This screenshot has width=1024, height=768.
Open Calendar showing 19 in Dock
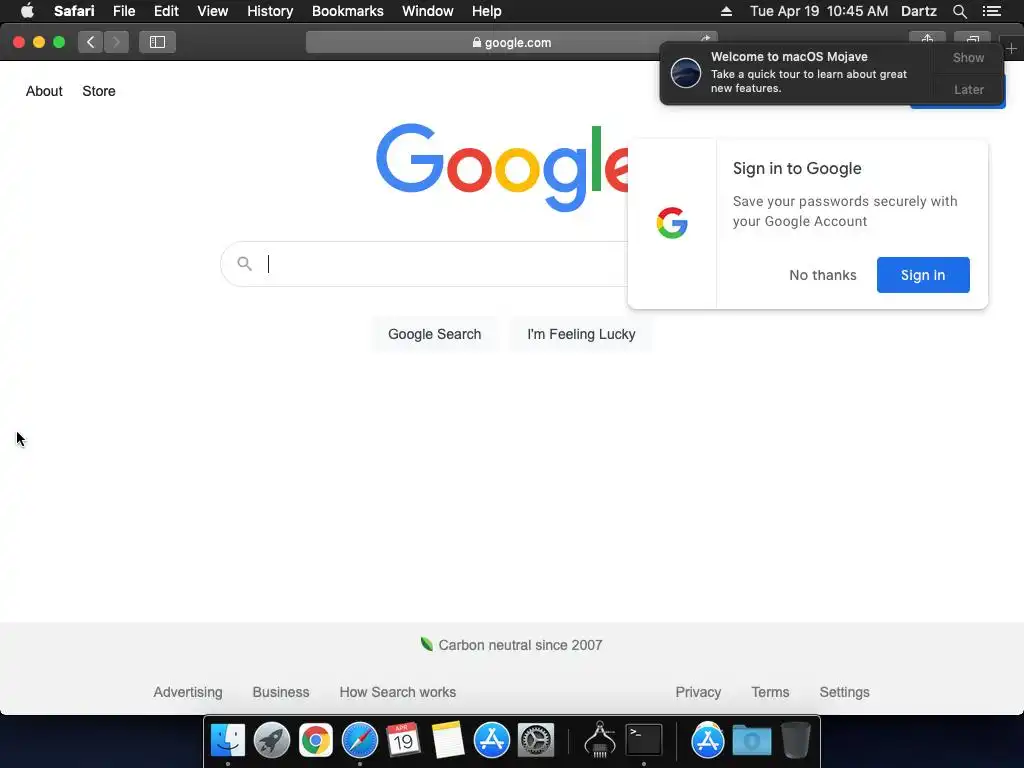pyautogui.click(x=403, y=740)
